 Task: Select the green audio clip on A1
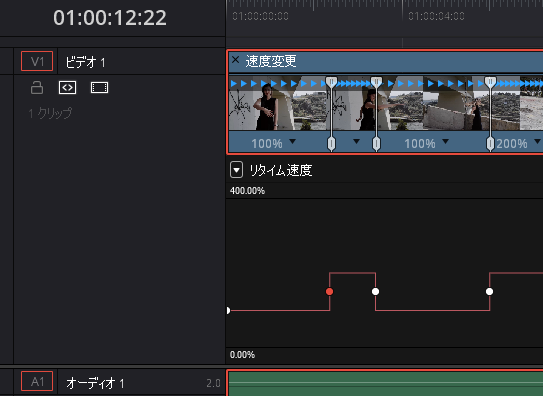pos(385,383)
